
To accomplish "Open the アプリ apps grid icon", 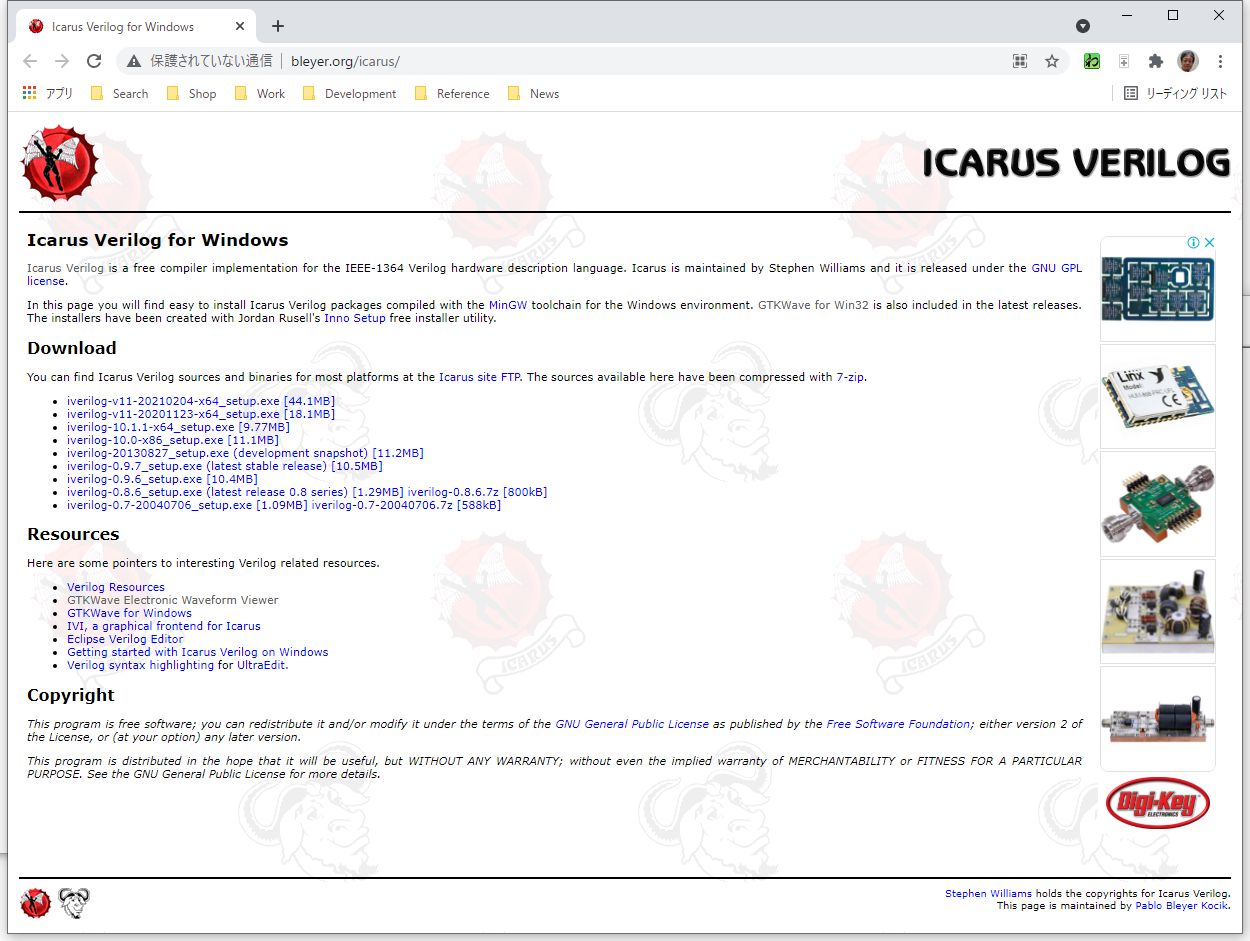I will click(27, 93).
